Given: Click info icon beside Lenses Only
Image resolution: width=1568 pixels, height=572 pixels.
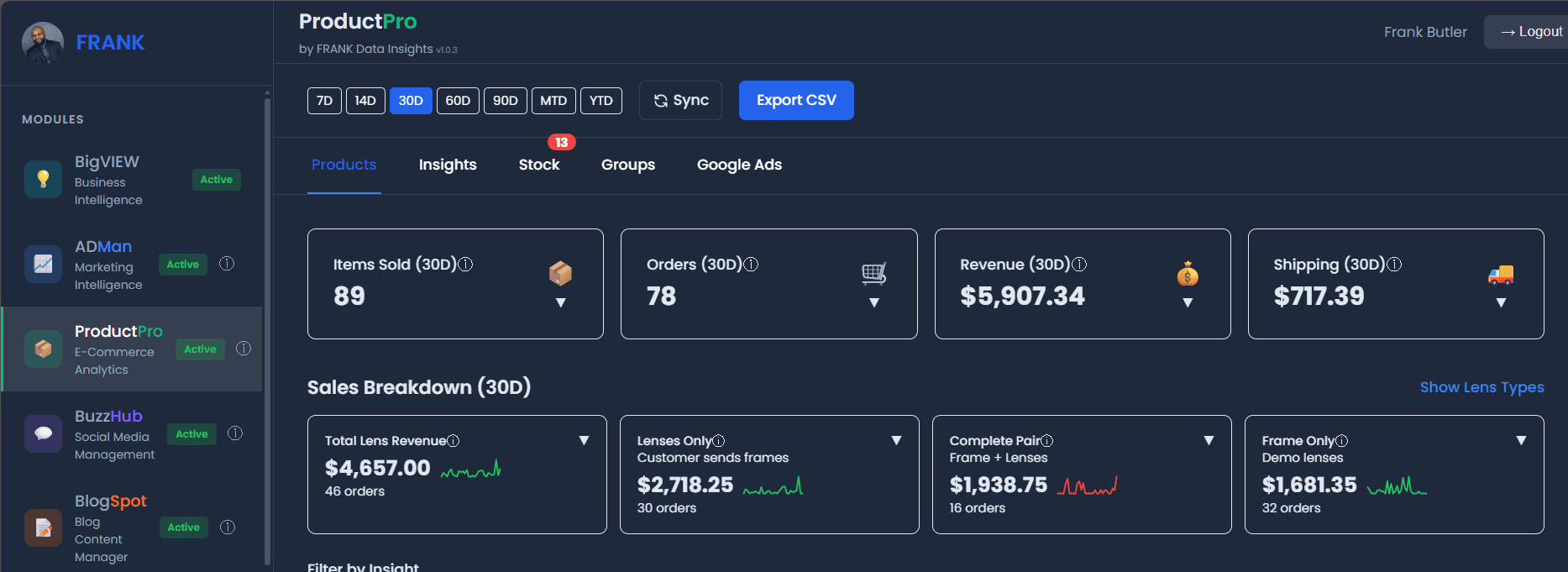Looking at the screenshot, I should coord(719,441).
